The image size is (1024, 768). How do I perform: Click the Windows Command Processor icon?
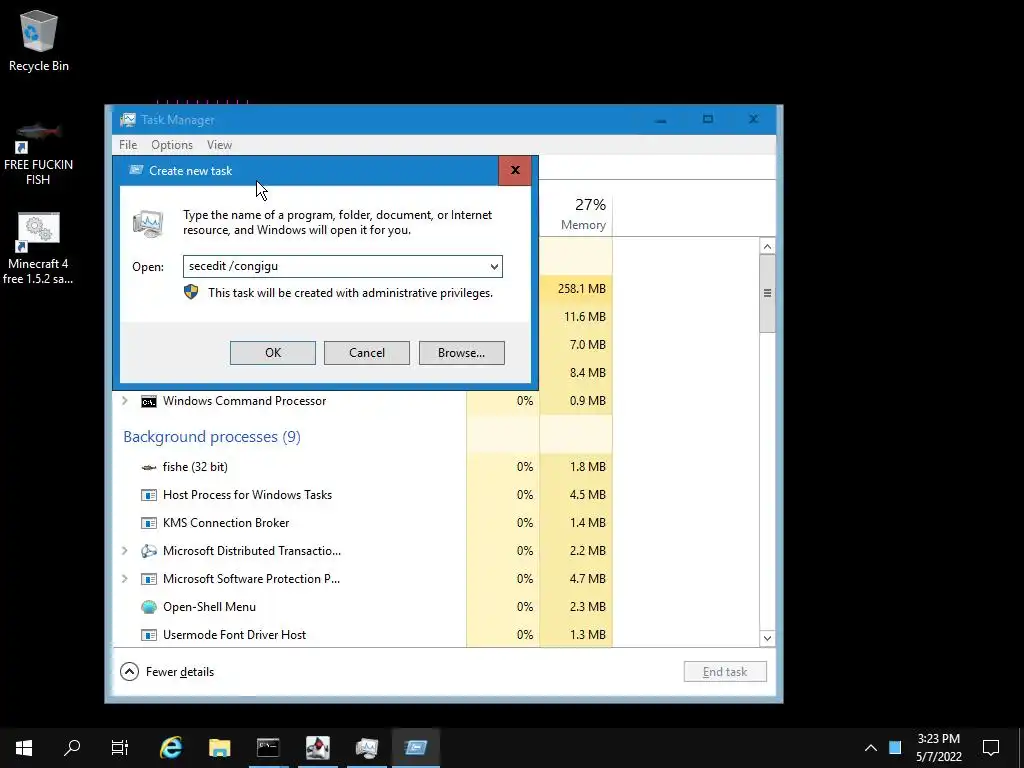[149, 401]
